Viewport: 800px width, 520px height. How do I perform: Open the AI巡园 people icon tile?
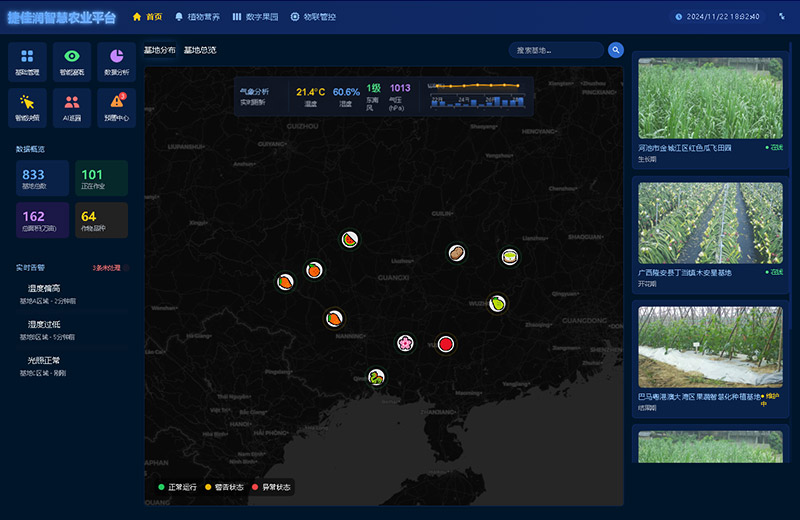point(72,108)
